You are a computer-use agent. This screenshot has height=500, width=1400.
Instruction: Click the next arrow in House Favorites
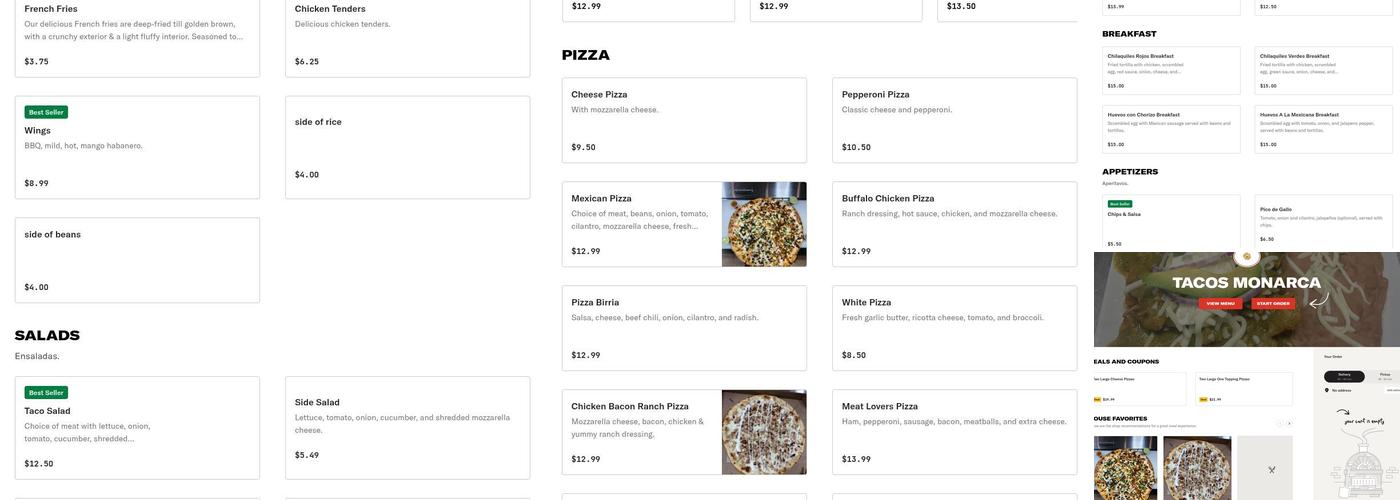pyautogui.click(x=1289, y=424)
